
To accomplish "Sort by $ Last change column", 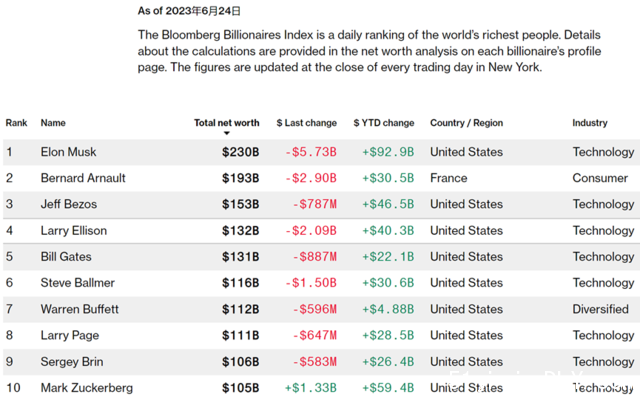I will (x=307, y=123).
